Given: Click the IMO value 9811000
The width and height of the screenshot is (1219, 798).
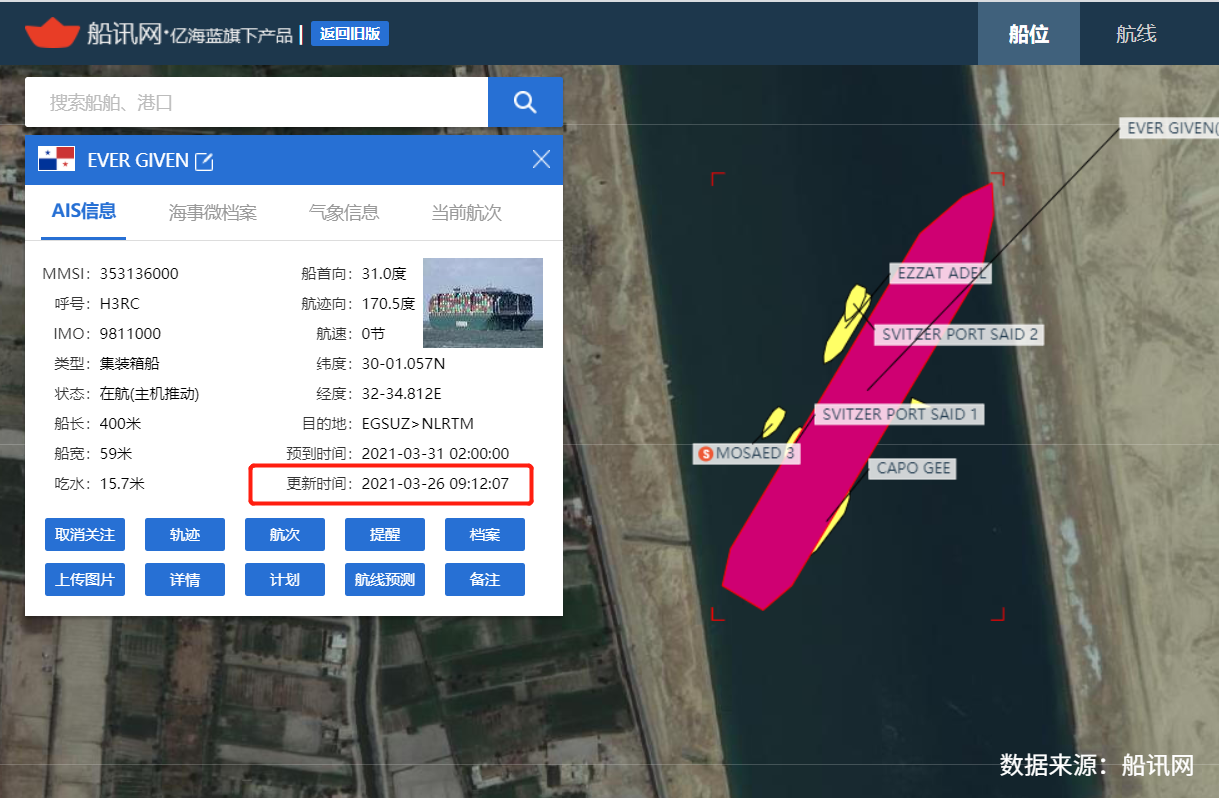Looking at the screenshot, I should click(130, 334).
